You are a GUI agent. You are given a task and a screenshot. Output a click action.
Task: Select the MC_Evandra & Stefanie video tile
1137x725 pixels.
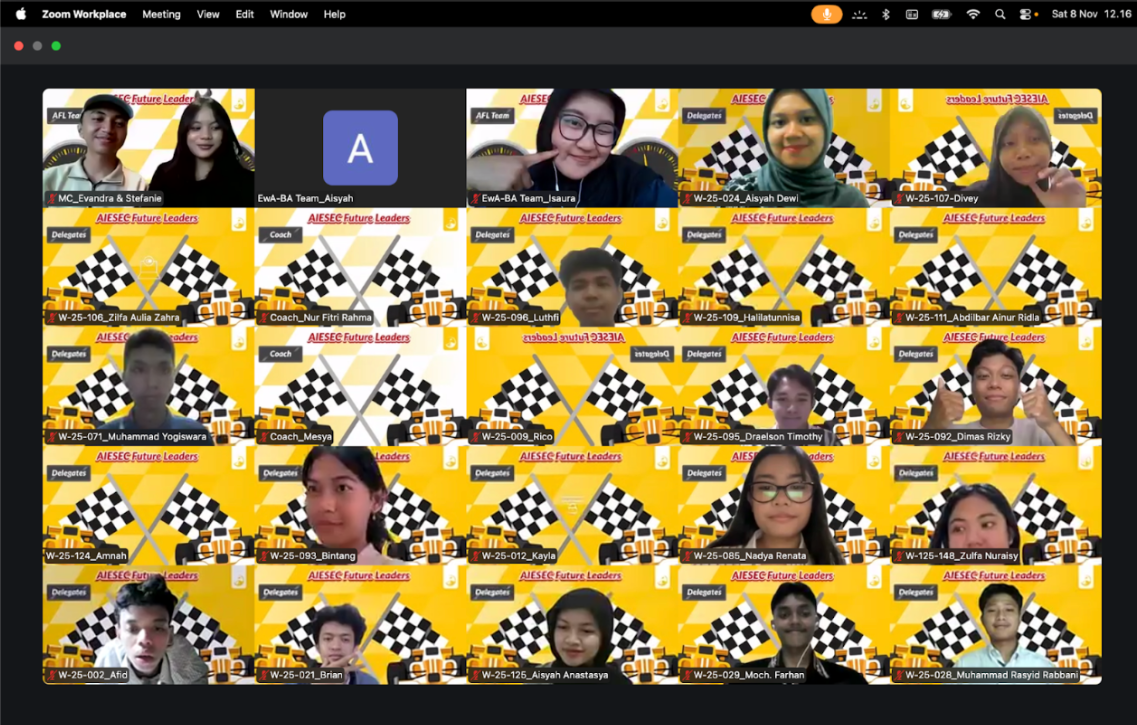tap(148, 147)
